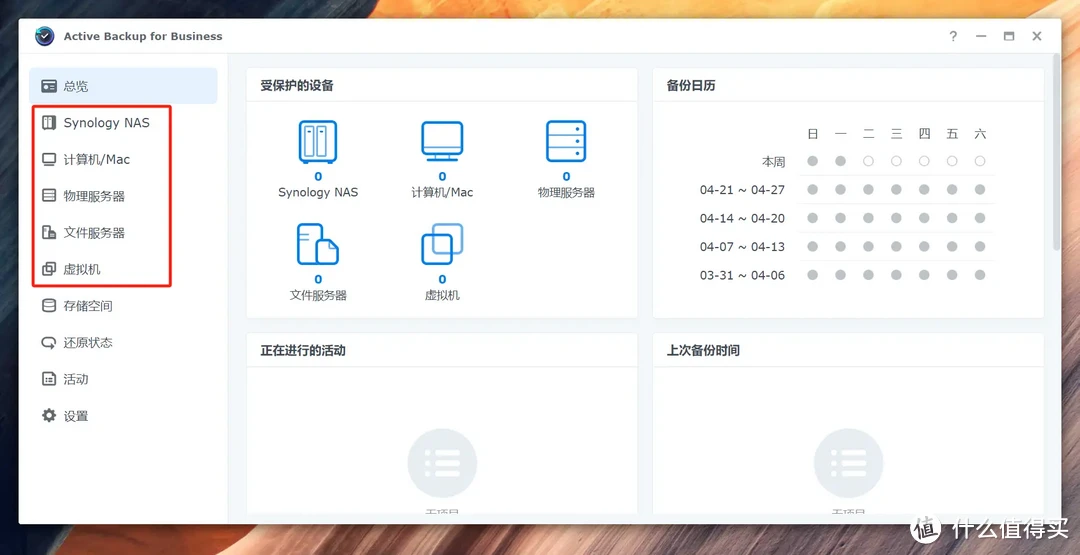Click the 物理服务器 server icon in protected devices

pos(566,142)
